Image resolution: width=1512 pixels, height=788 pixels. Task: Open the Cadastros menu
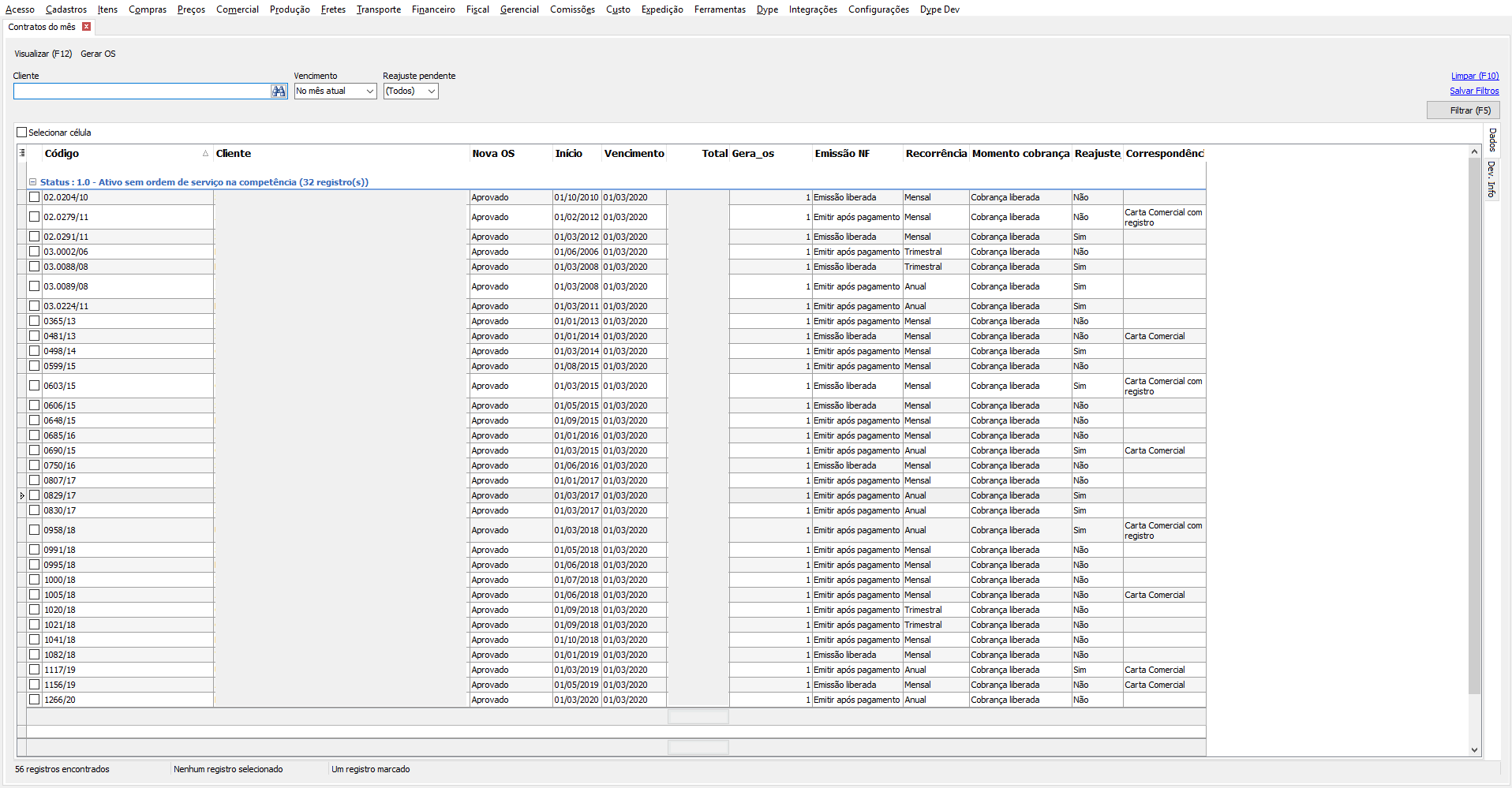(x=66, y=9)
